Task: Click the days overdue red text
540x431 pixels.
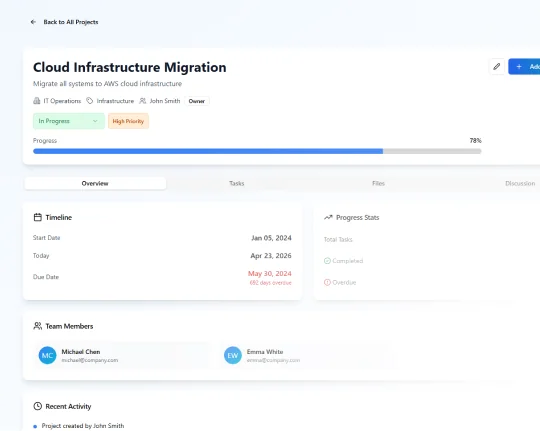Action: (x=271, y=283)
